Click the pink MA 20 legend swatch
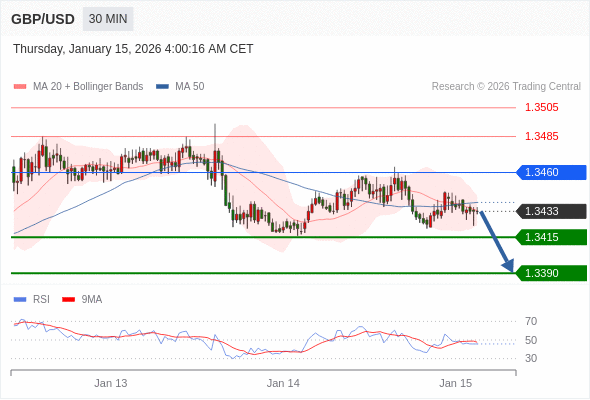This screenshot has height=400, width=590. pos(20,87)
